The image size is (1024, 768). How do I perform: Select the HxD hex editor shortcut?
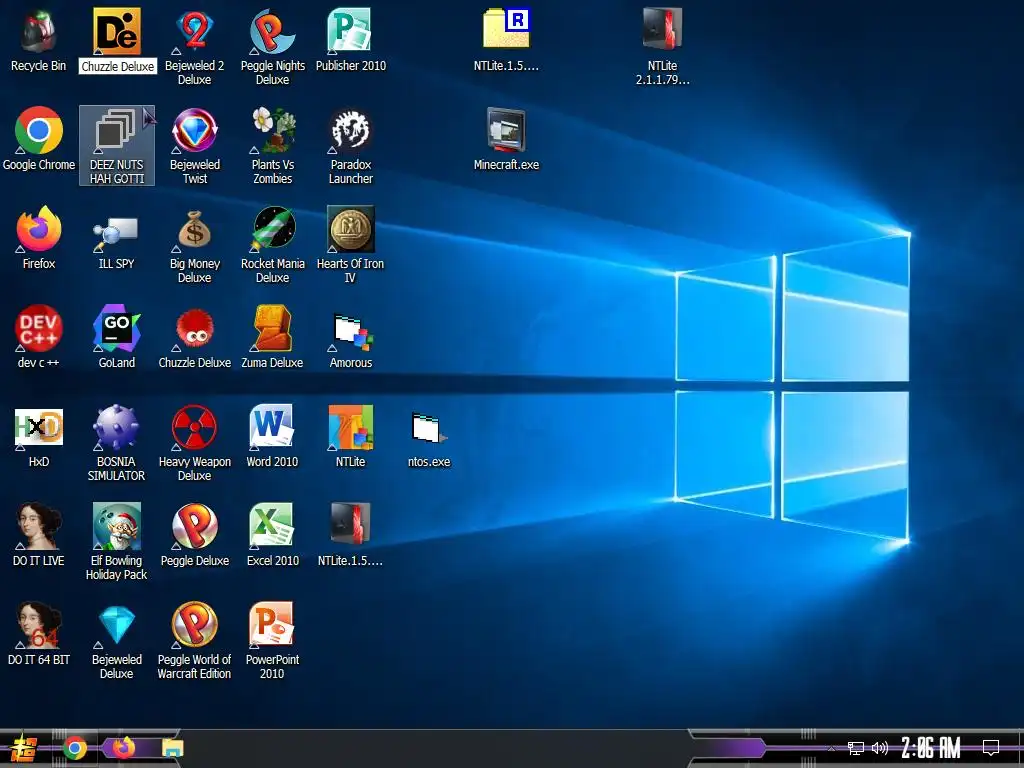39,436
